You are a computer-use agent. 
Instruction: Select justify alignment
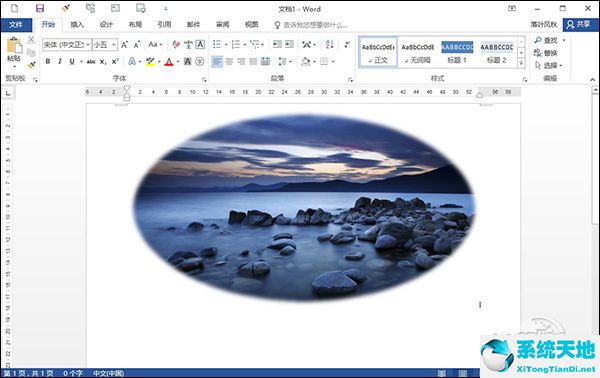253,61
